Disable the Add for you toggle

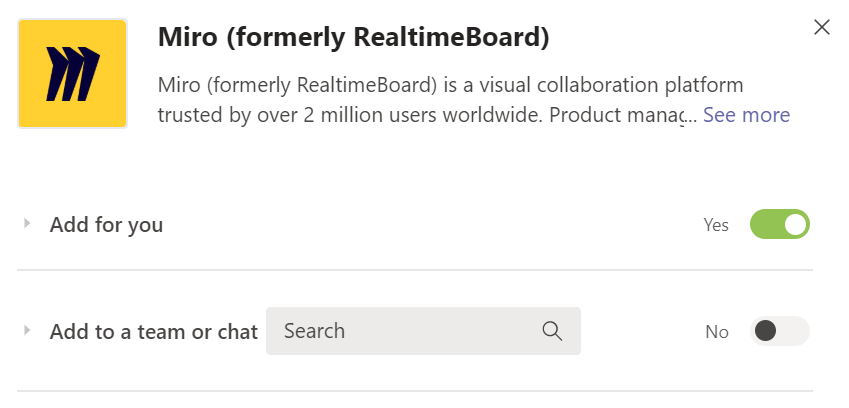point(779,225)
